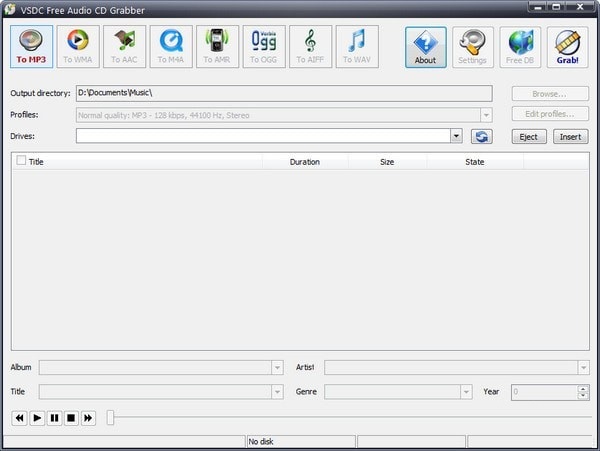Open the Album dropdown
600x451 pixels.
click(x=277, y=368)
